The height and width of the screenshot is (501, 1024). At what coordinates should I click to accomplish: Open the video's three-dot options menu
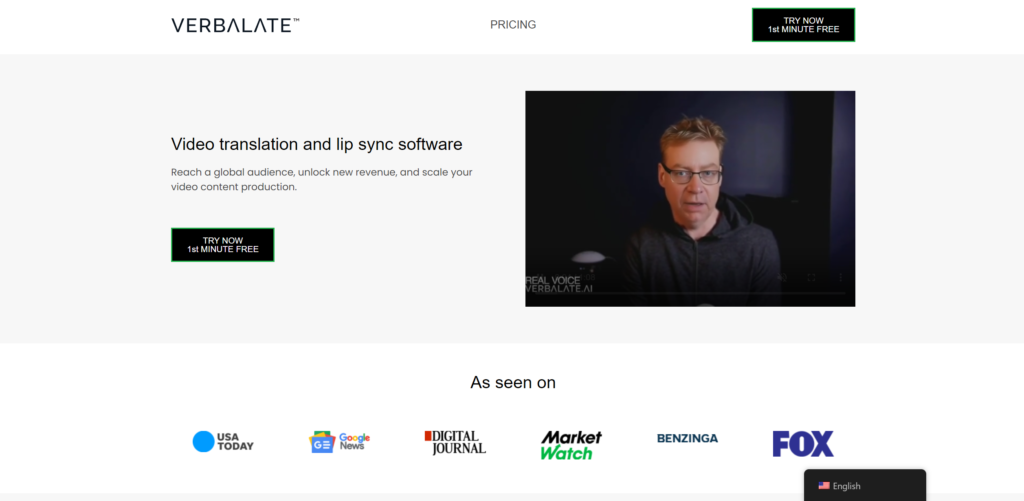click(x=840, y=278)
